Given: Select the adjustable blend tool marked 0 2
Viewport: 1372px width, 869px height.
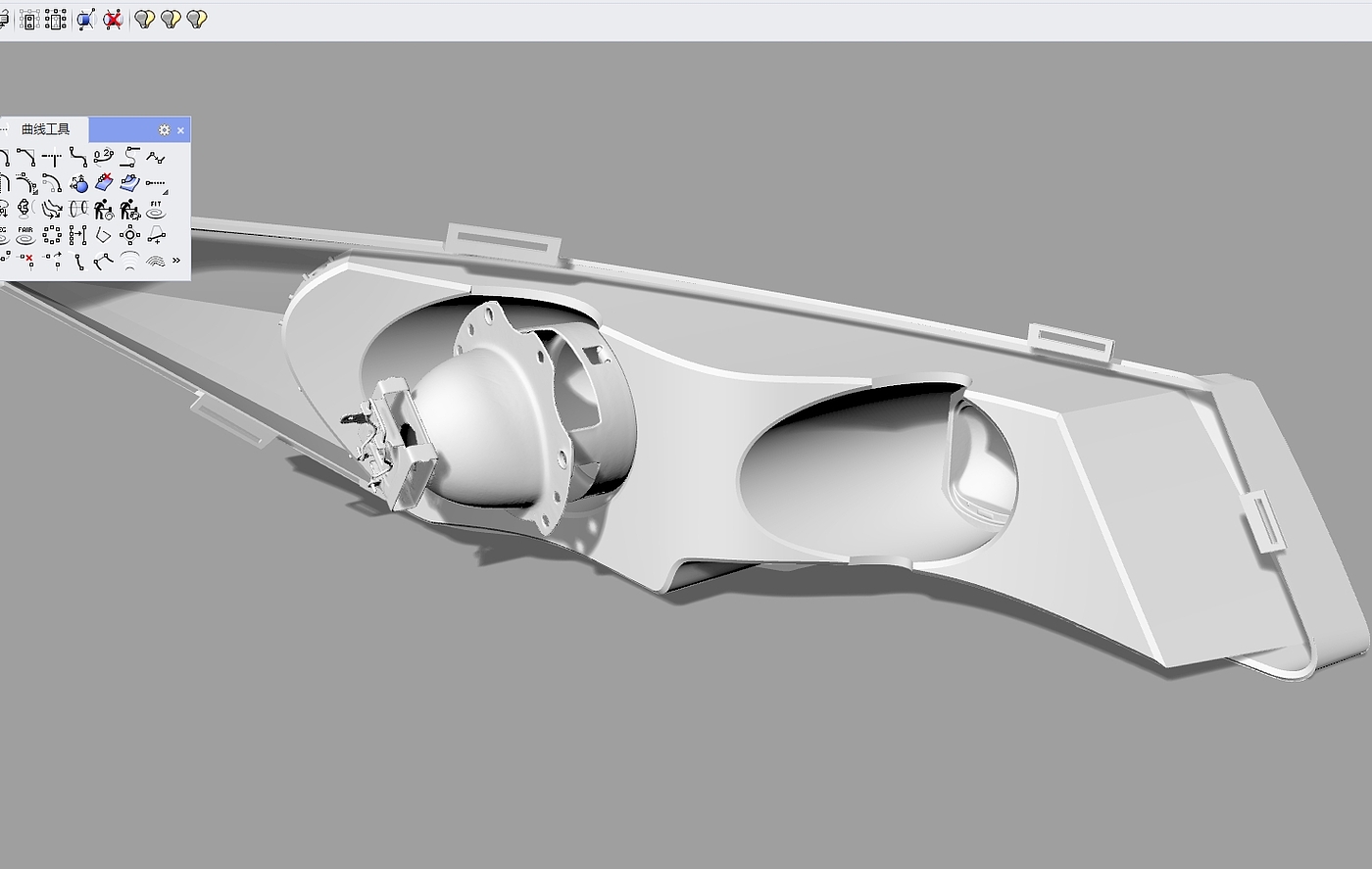Looking at the screenshot, I should click(104, 157).
